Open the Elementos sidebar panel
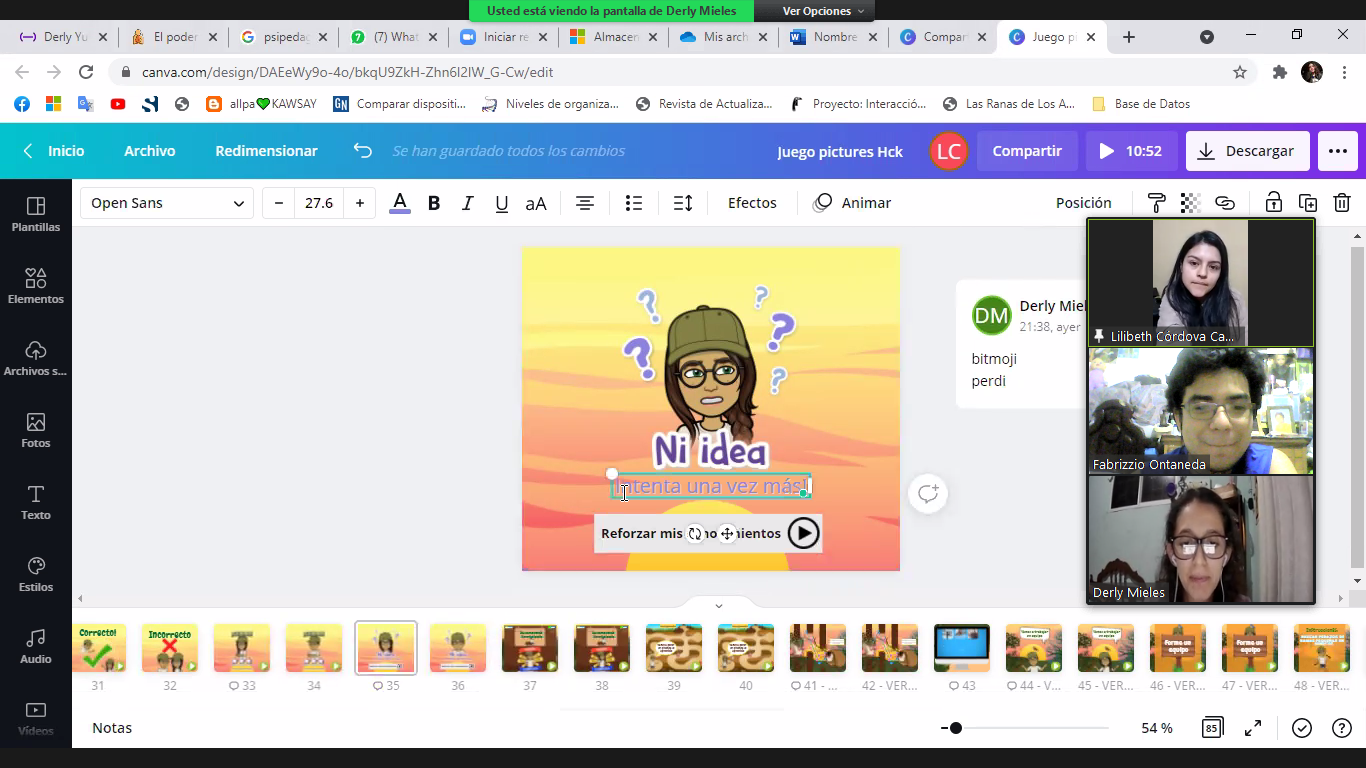1366x768 pixels. click(x=36, y=286)
